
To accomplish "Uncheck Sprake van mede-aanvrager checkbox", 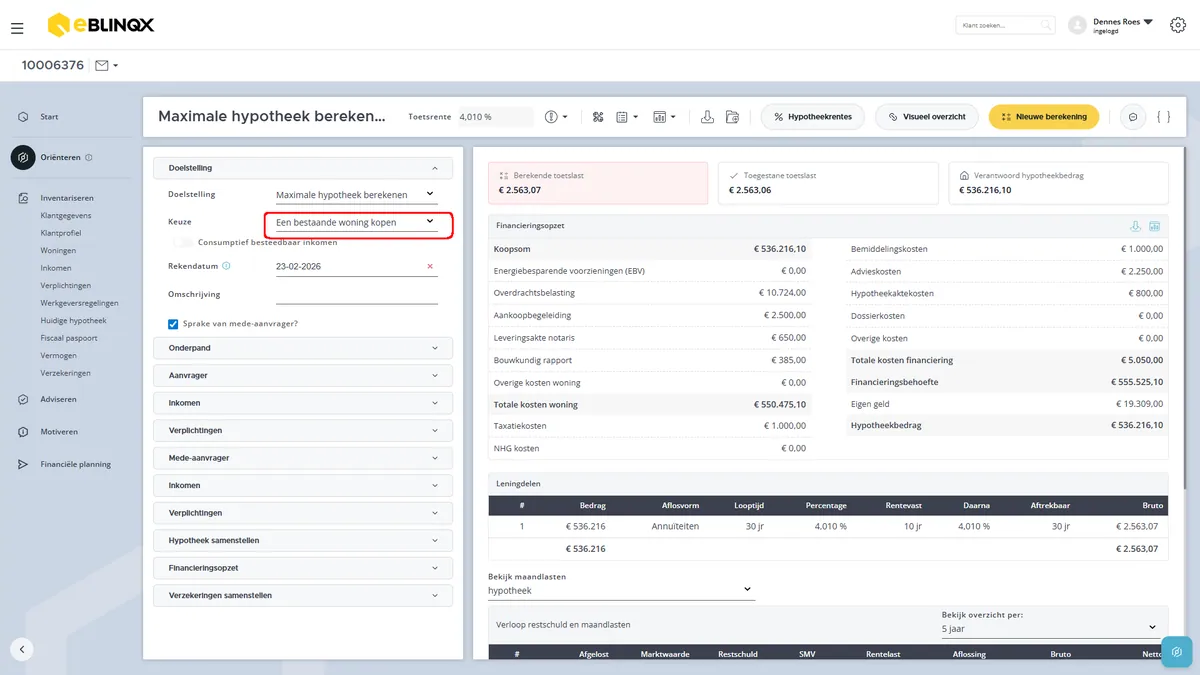I will coord(173,324).
